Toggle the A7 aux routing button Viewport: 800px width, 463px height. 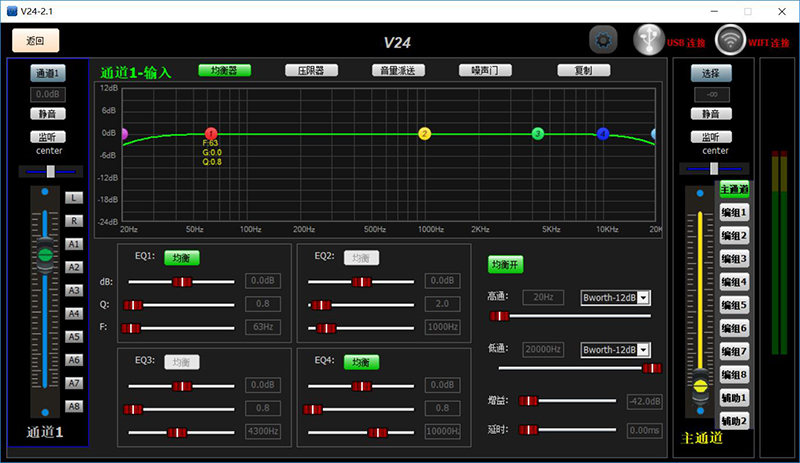74,383
